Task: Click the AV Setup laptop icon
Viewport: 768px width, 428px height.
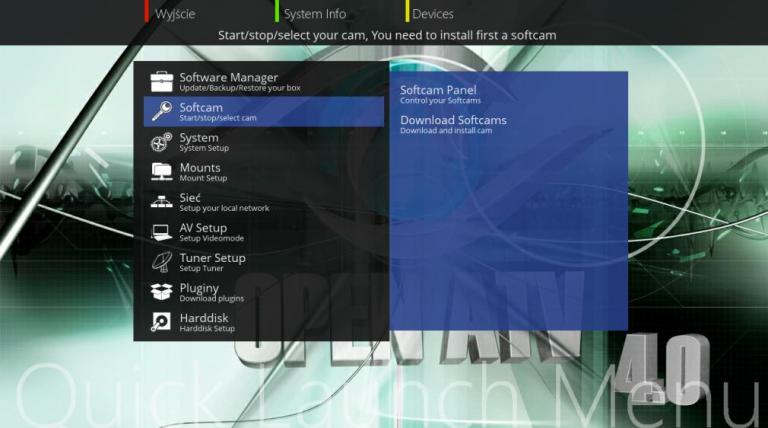Action: click(162, 232)
